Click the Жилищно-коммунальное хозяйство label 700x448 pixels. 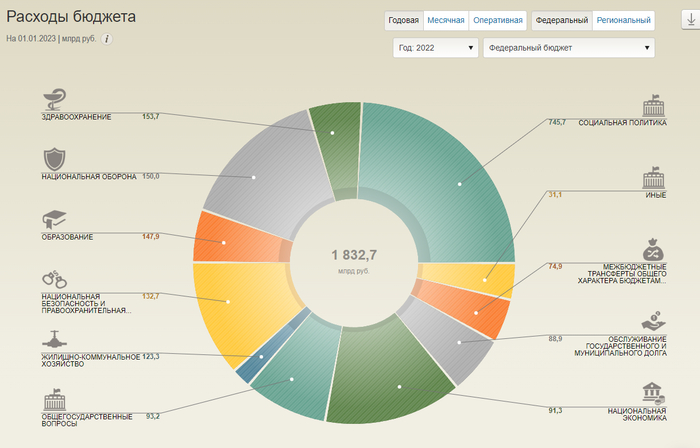tap(91, 360)
